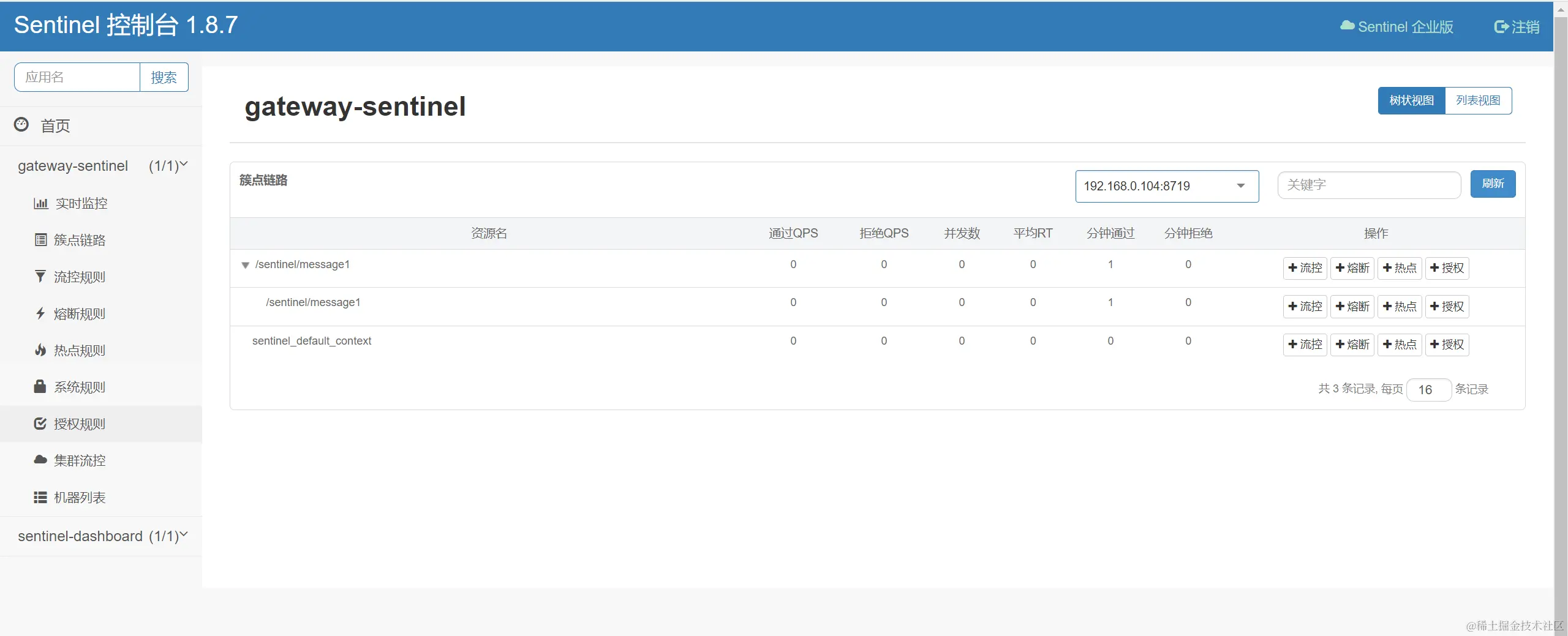1568x636 pixels.
Task: Click the filter funnel icon for 流控规则
Action: [40, 277]
